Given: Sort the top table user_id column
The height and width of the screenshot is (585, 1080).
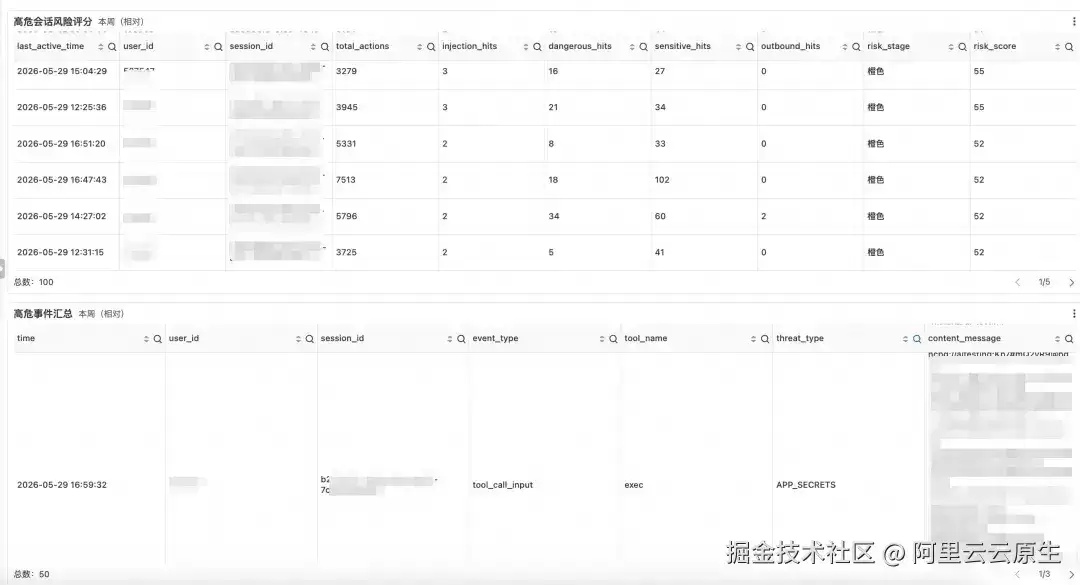Looking at the screenshot, I should tap(207, 47).
